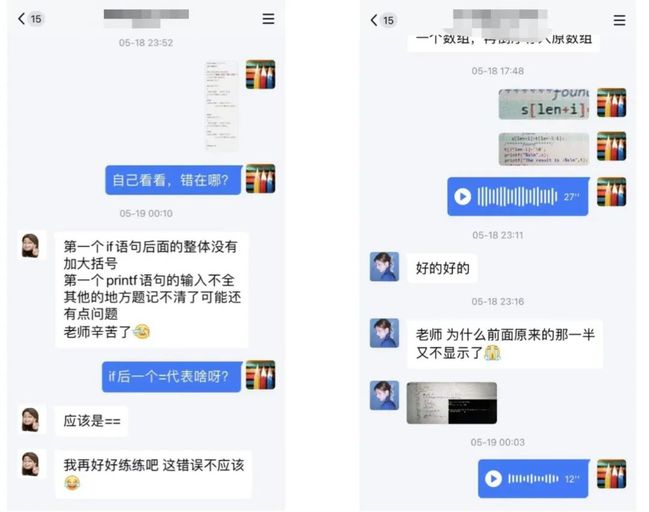Play the 27-second voice message
The image size is (649, 512).
pos(463,197)
